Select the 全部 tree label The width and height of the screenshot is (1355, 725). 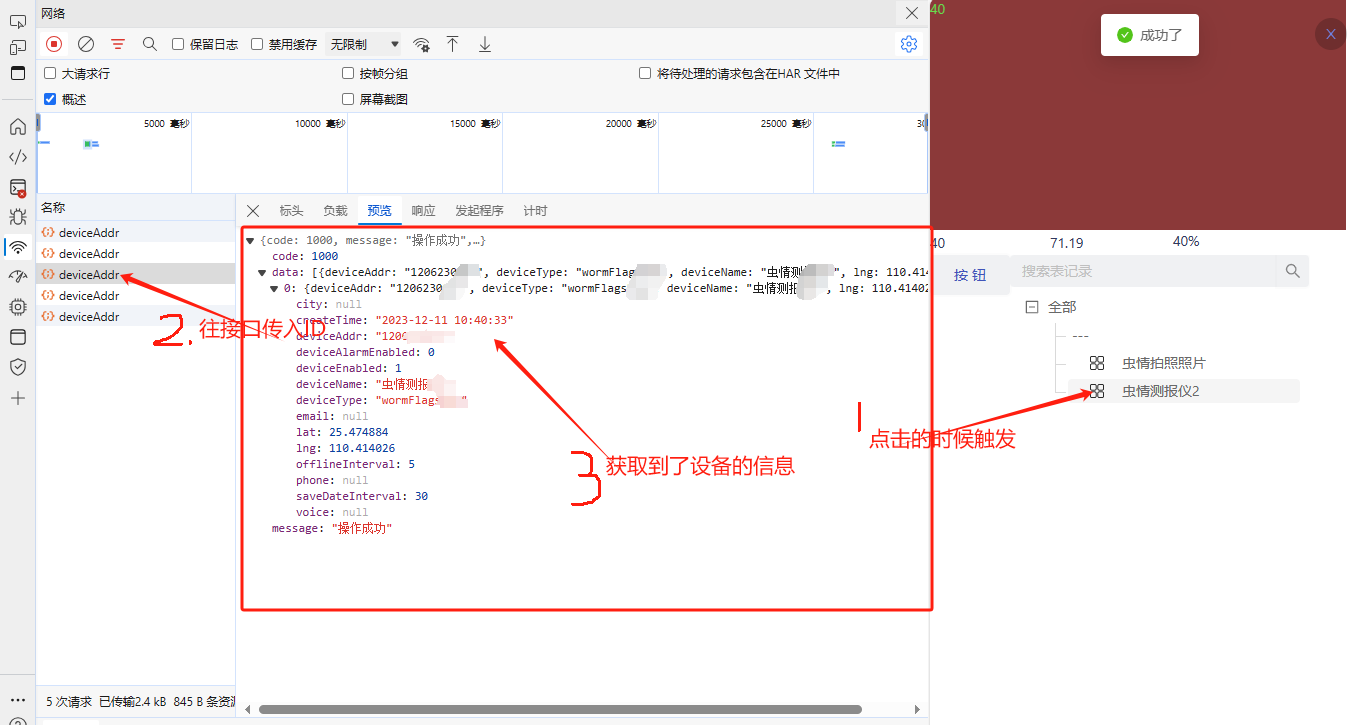pyautogui.click(x=1062, y=307)
